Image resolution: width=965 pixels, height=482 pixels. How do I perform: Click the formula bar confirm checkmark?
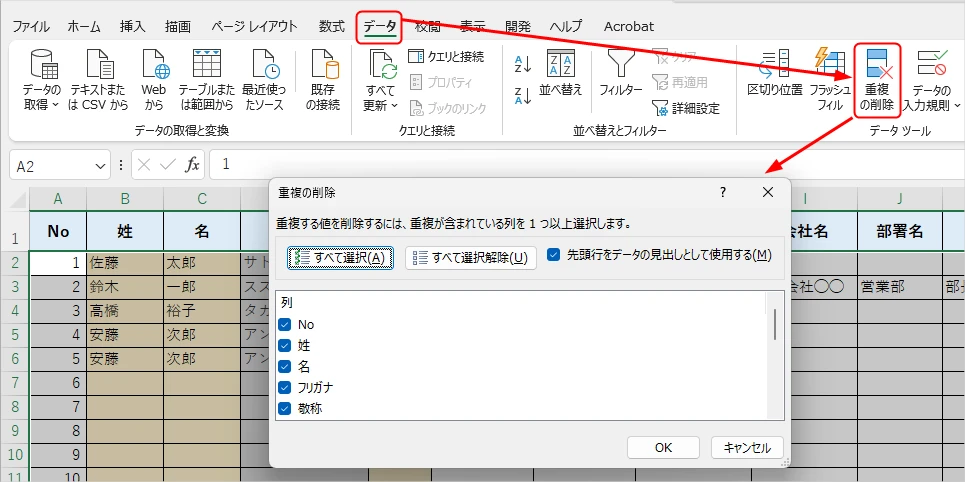point(167,164)
